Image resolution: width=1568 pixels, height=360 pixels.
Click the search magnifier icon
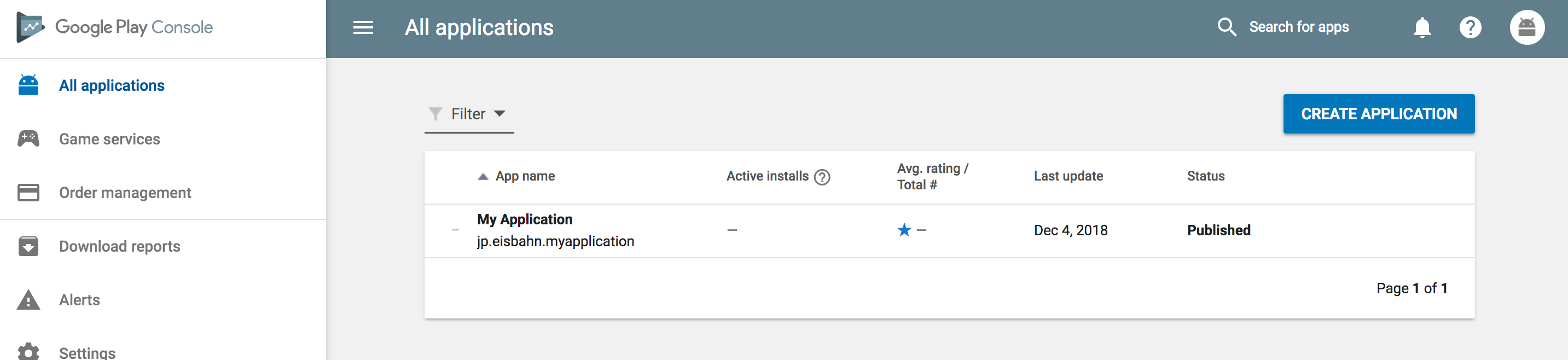click(1227, 27)
